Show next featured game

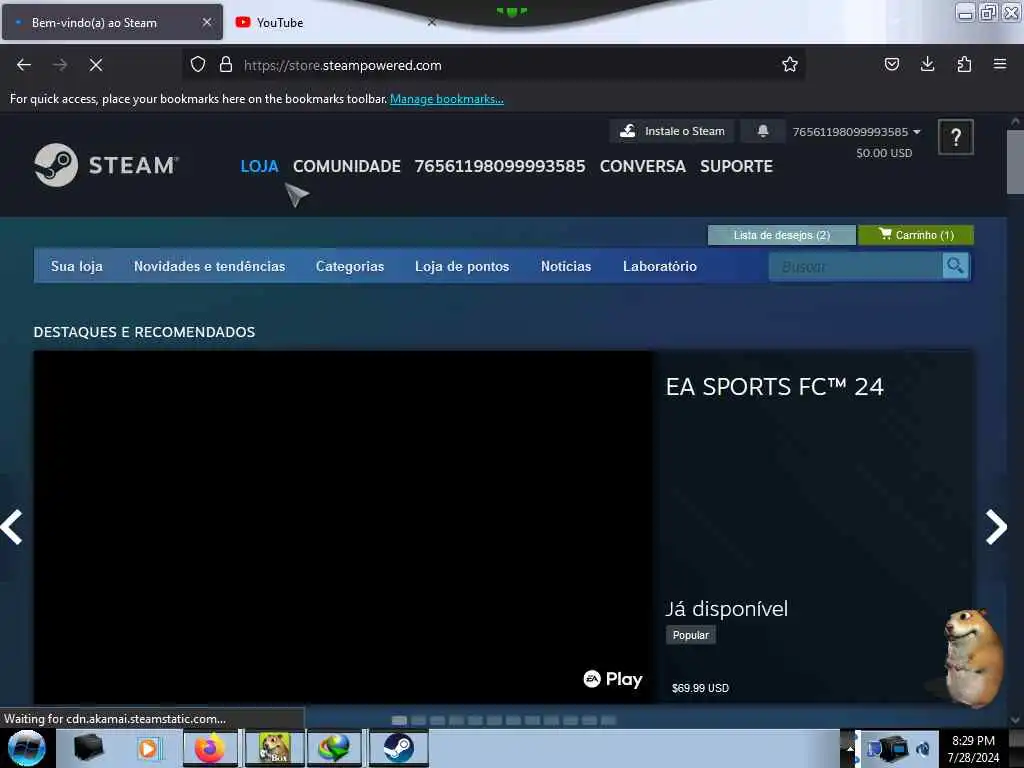996,527
